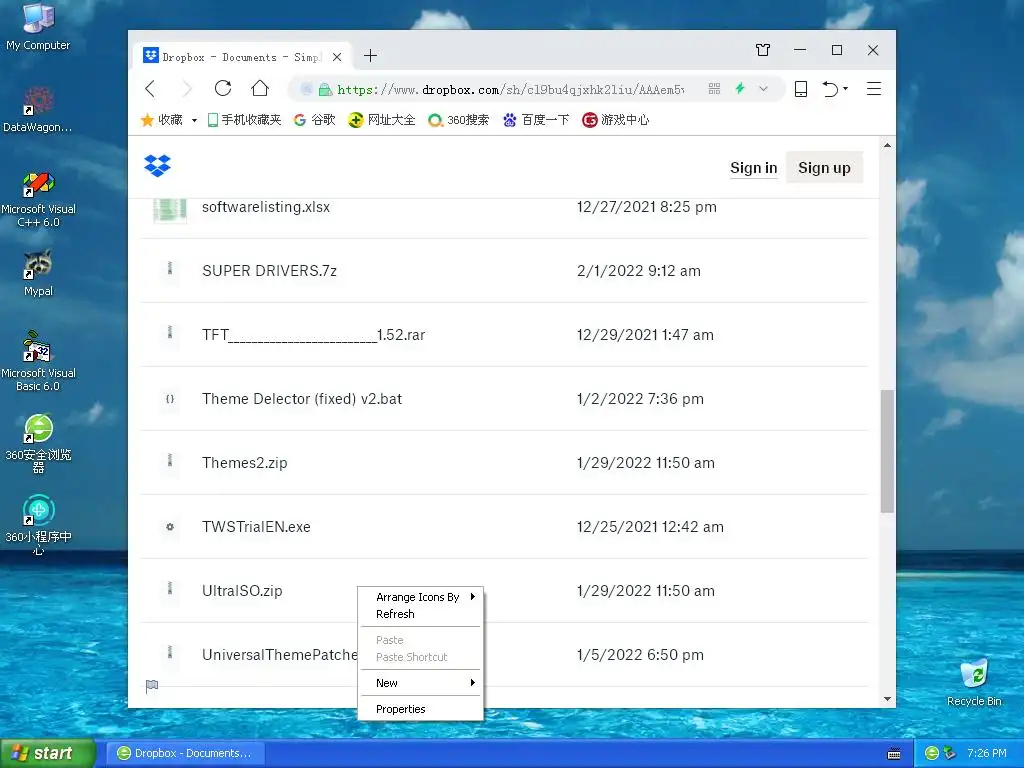
Task: Click the script icon beside Theme Delector bat
Action: click(170, 399)
